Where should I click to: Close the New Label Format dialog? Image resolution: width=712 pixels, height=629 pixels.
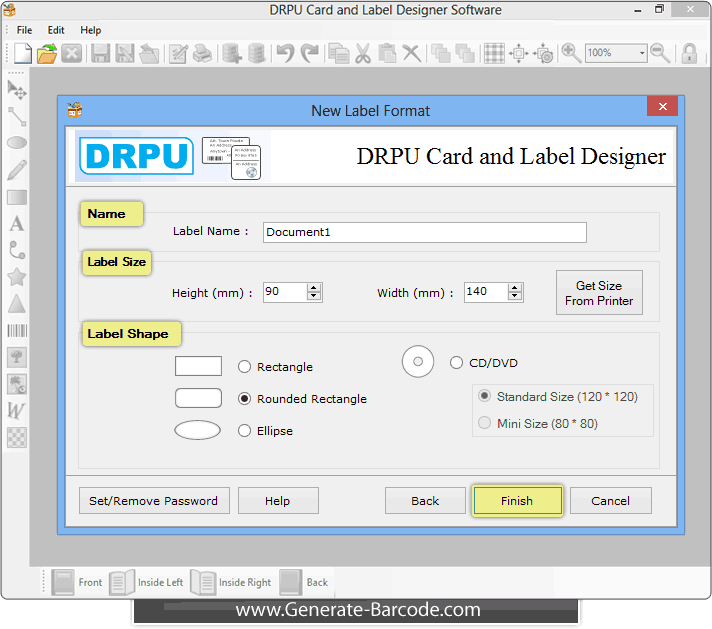663,106
